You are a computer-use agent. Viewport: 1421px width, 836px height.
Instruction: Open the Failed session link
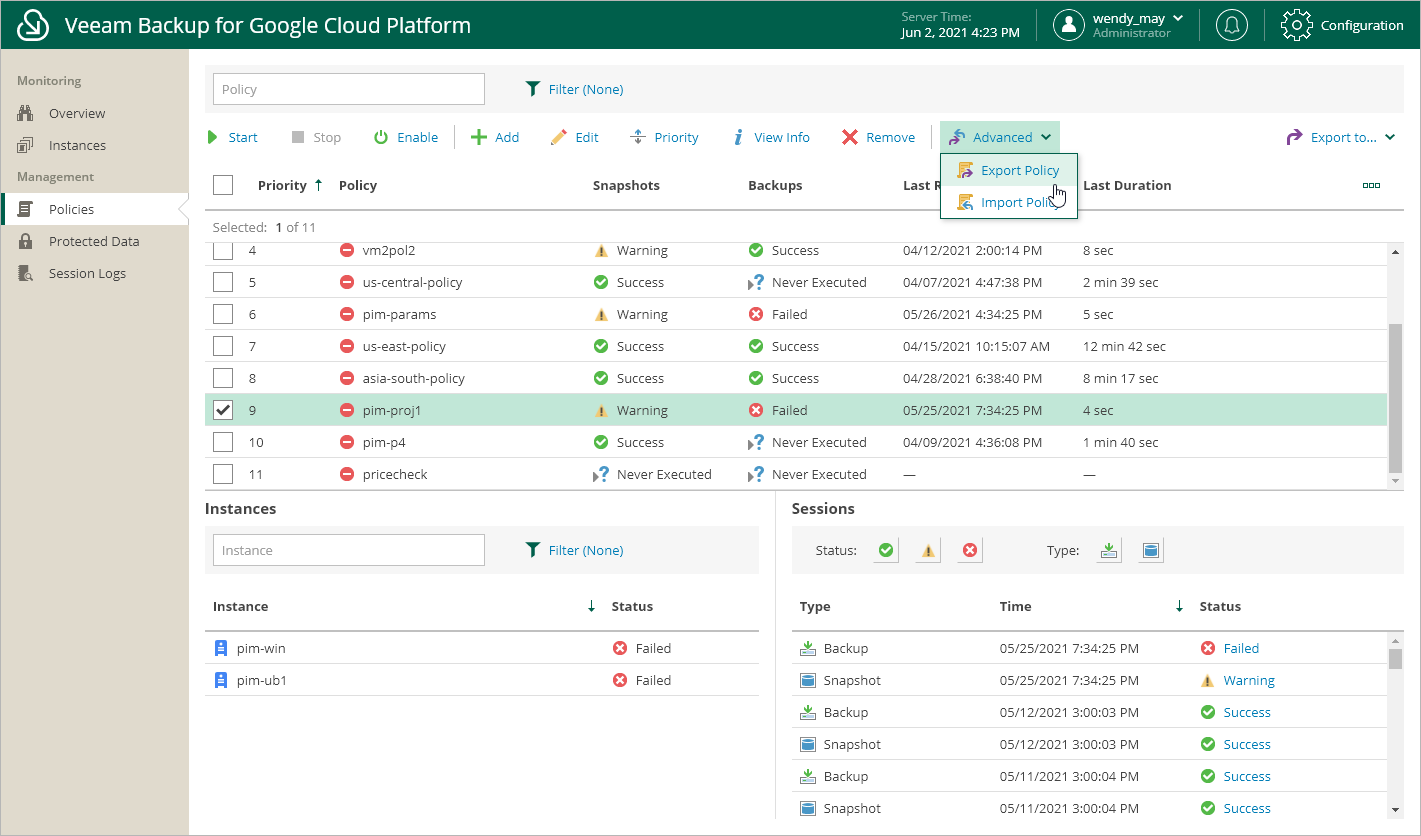click(x=1241, y=648)
